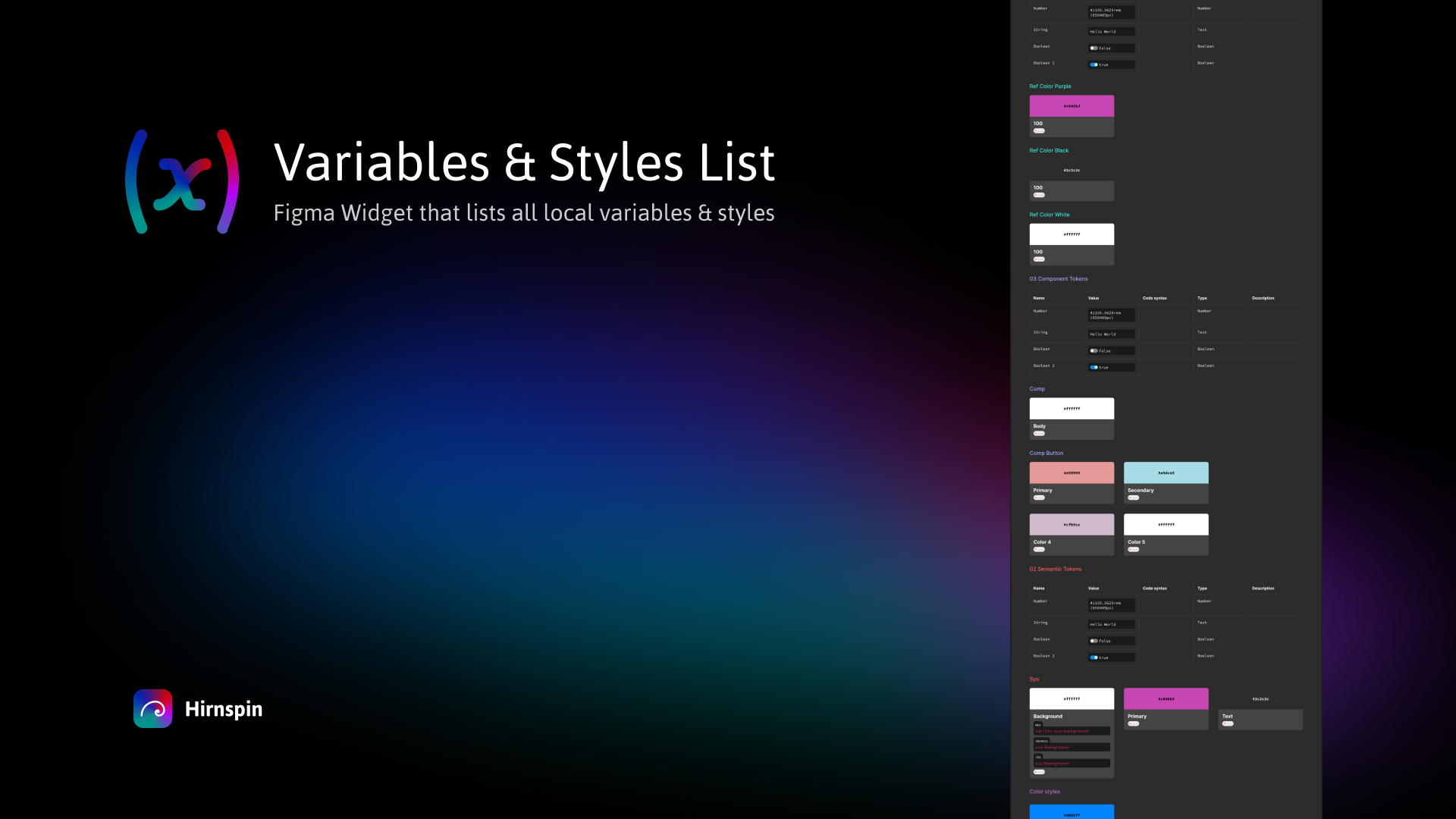
Task: Click the Comp section heading
Action: 1037,389
